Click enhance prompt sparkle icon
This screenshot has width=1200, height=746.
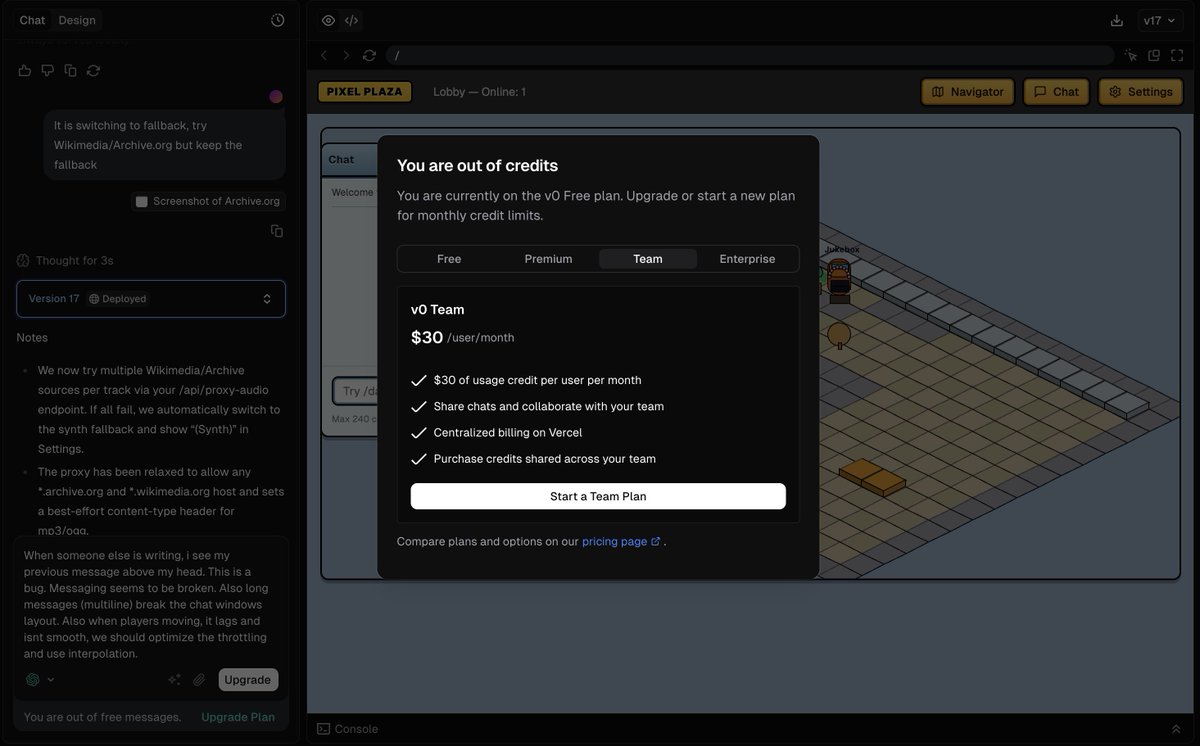pyautogui.click(x=174, y=679)
